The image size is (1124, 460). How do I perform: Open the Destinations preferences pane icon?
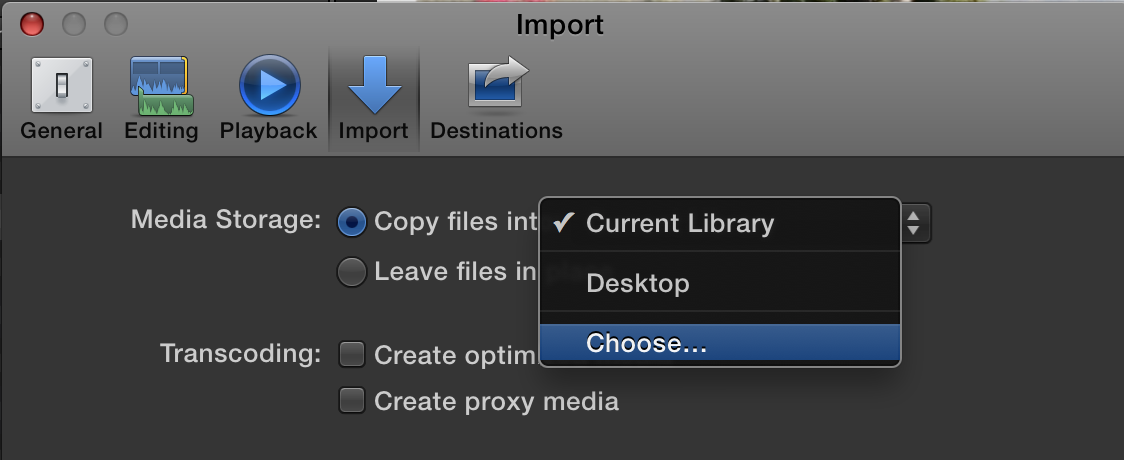click(x=497, y=82)
